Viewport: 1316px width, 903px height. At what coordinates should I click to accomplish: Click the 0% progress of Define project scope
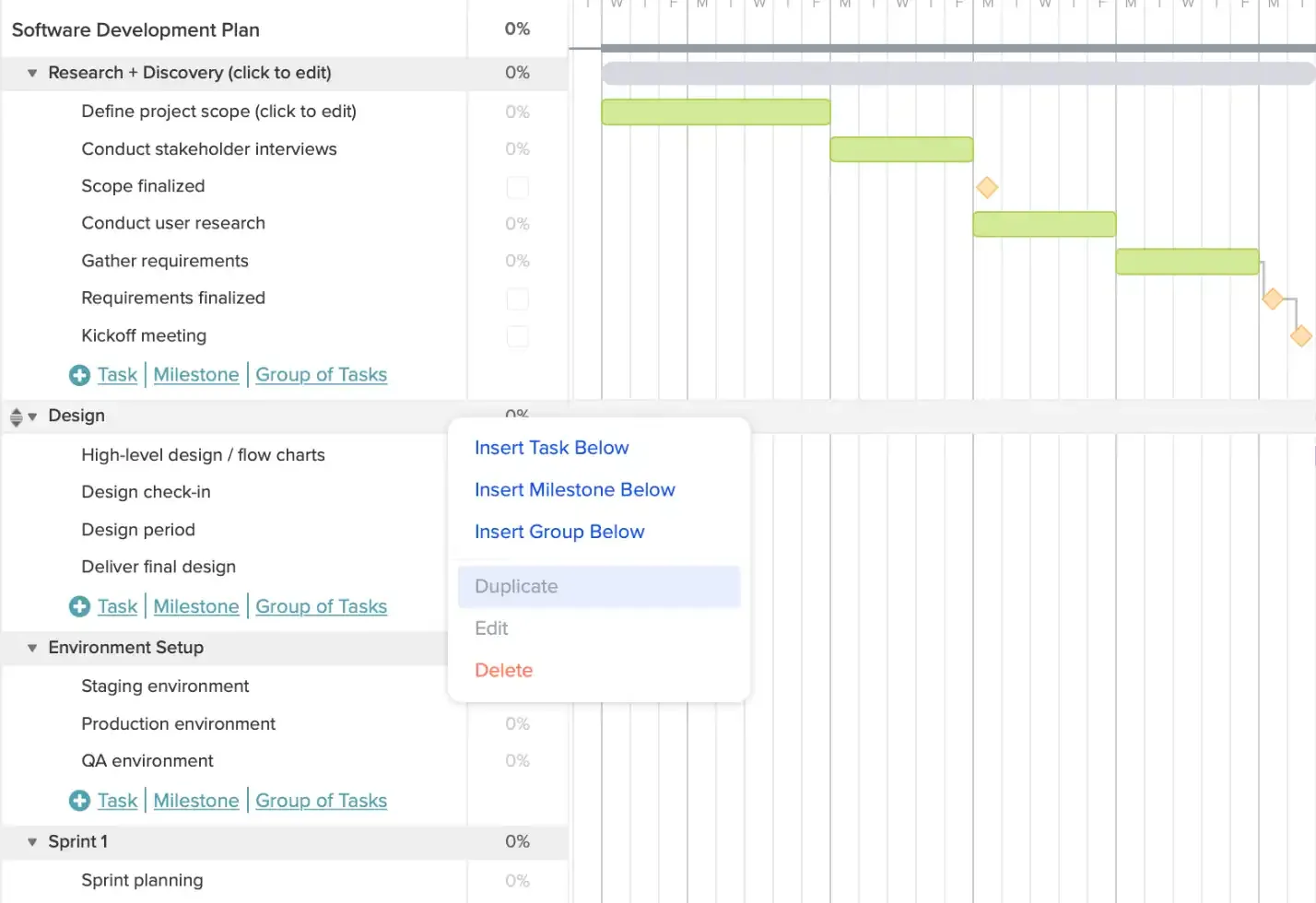(x=517, y=112)
